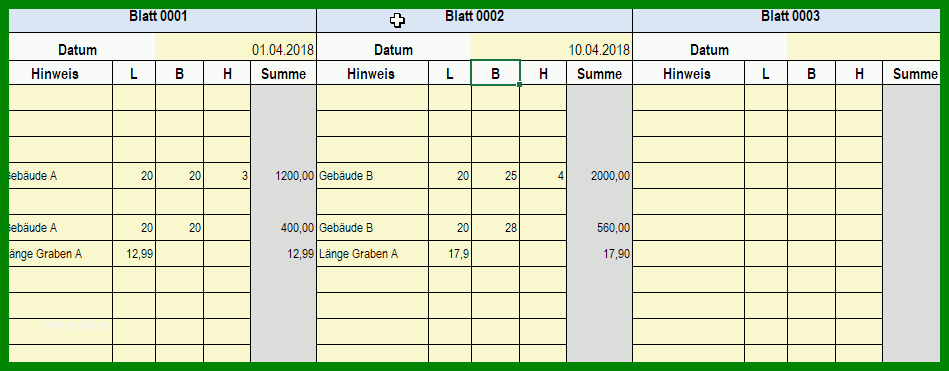Select the B value 25 cell
This screenshot has height=371, width=949.
pyautogui.click(x=495, y=176)
